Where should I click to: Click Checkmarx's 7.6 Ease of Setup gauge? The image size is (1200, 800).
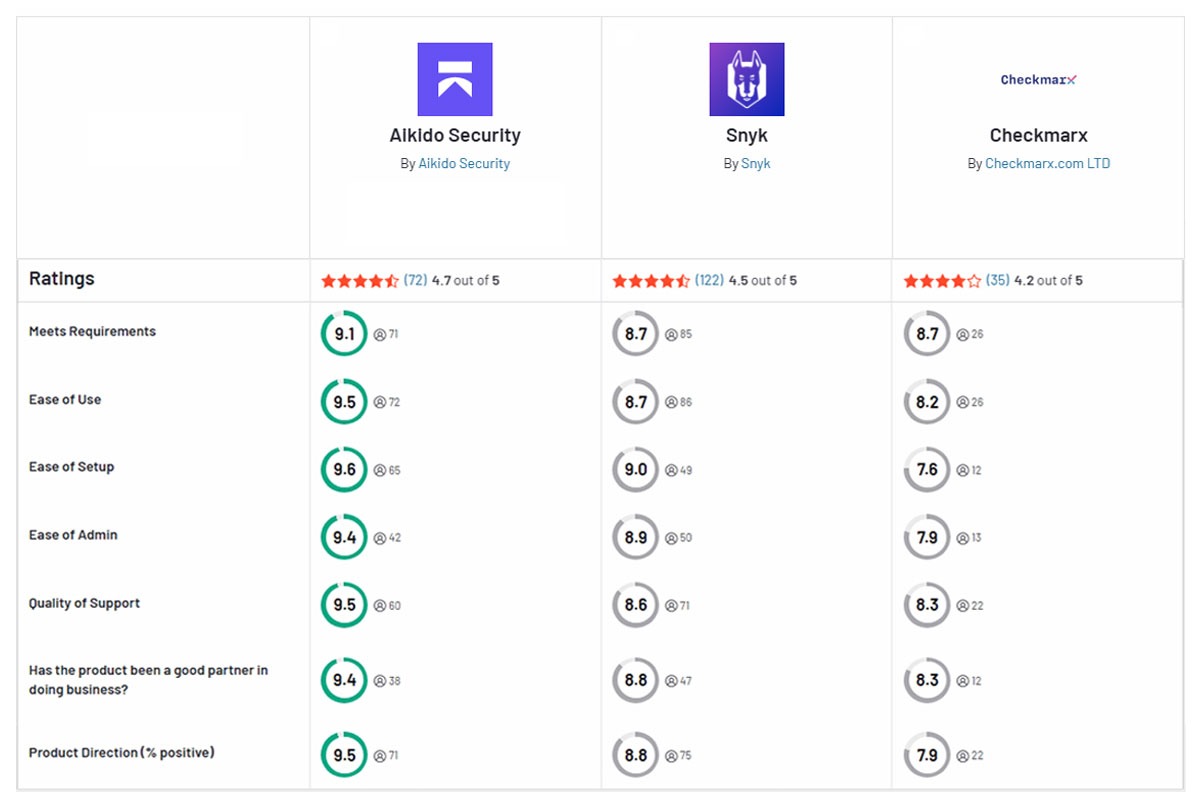point(927,470)
